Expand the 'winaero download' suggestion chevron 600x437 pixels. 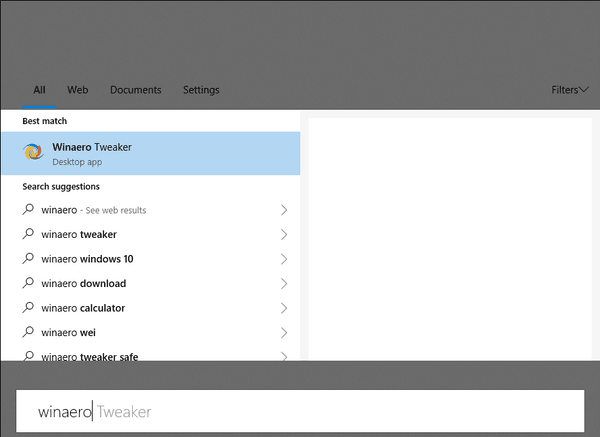(284, 283)
